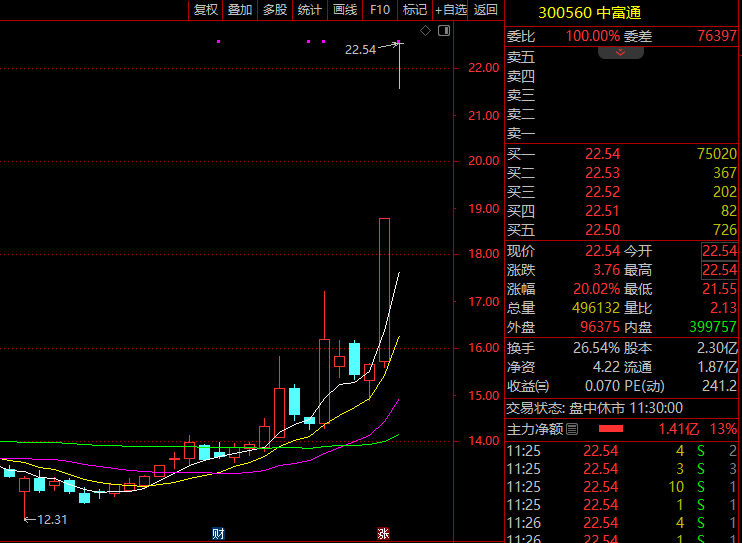
Task: Click the 买一 volume 75020
Action: tap(717, 154)
